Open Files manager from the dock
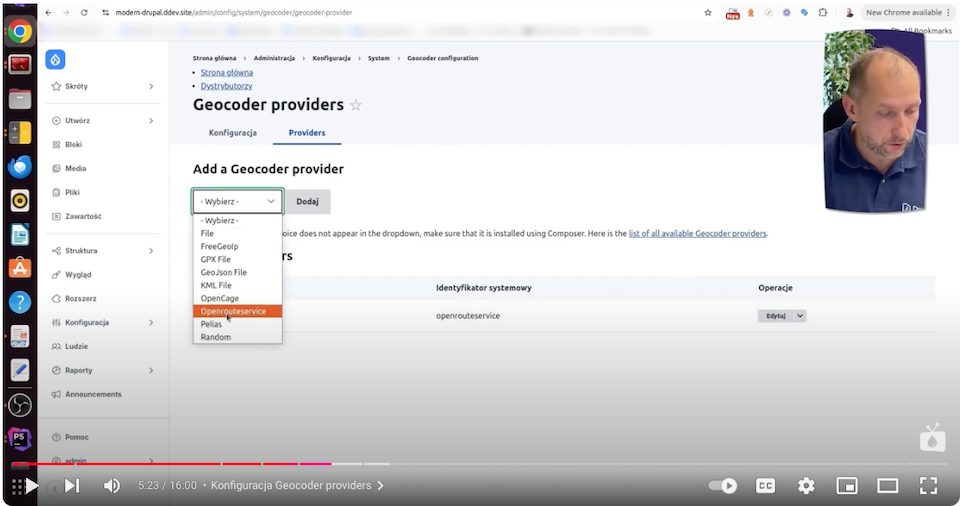The height and width of the screenshot is (506, 960). (20, 99)
